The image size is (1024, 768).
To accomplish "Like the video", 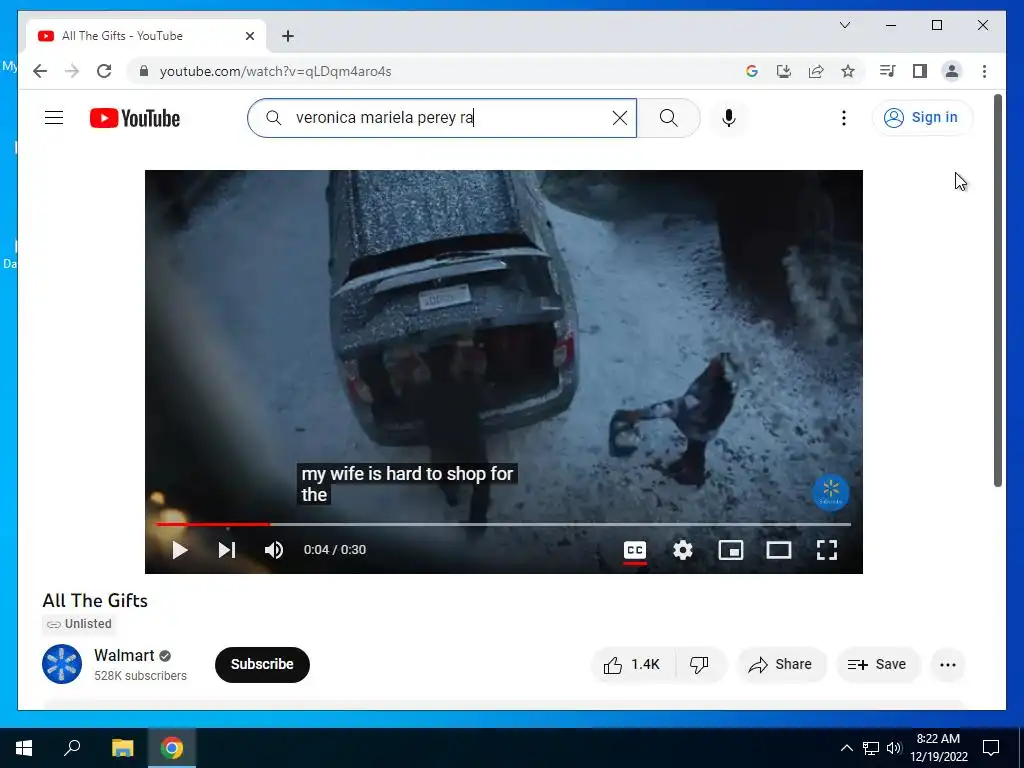I will (632, 665).
